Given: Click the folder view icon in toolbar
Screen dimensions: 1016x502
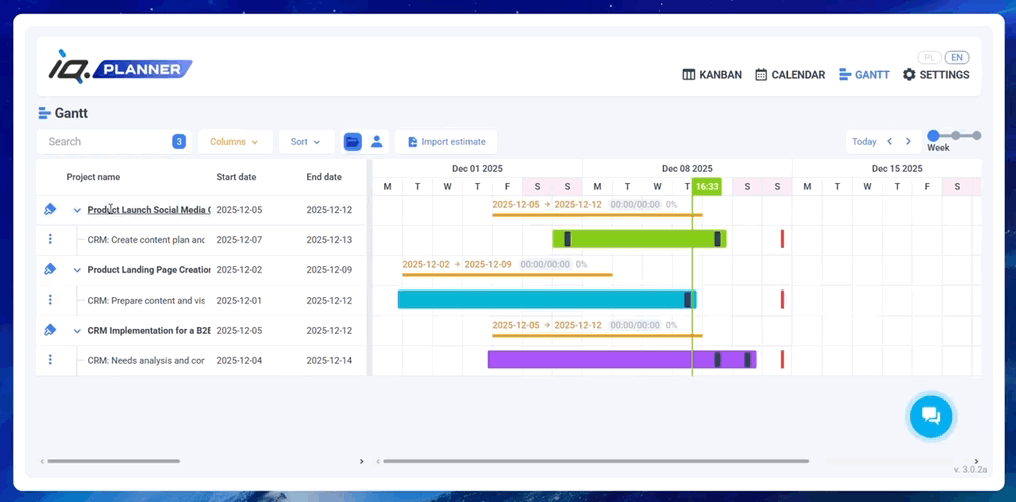Looking at the screenshot, I should coord(352,142).
